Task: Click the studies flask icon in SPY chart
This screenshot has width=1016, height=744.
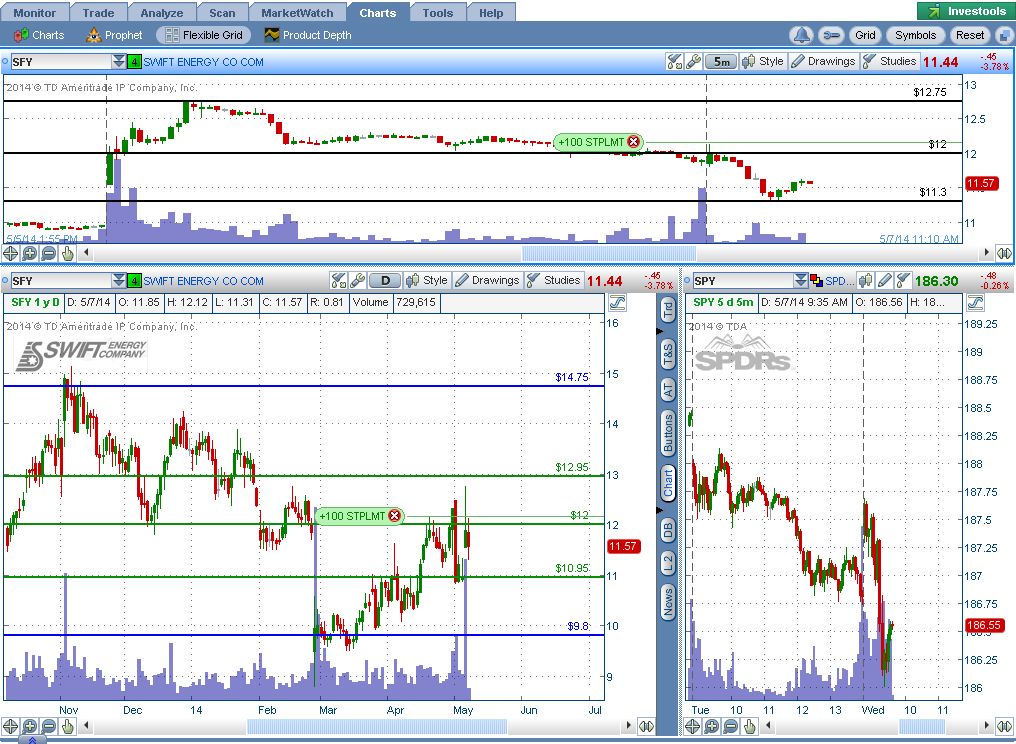Action: point(903,281)
